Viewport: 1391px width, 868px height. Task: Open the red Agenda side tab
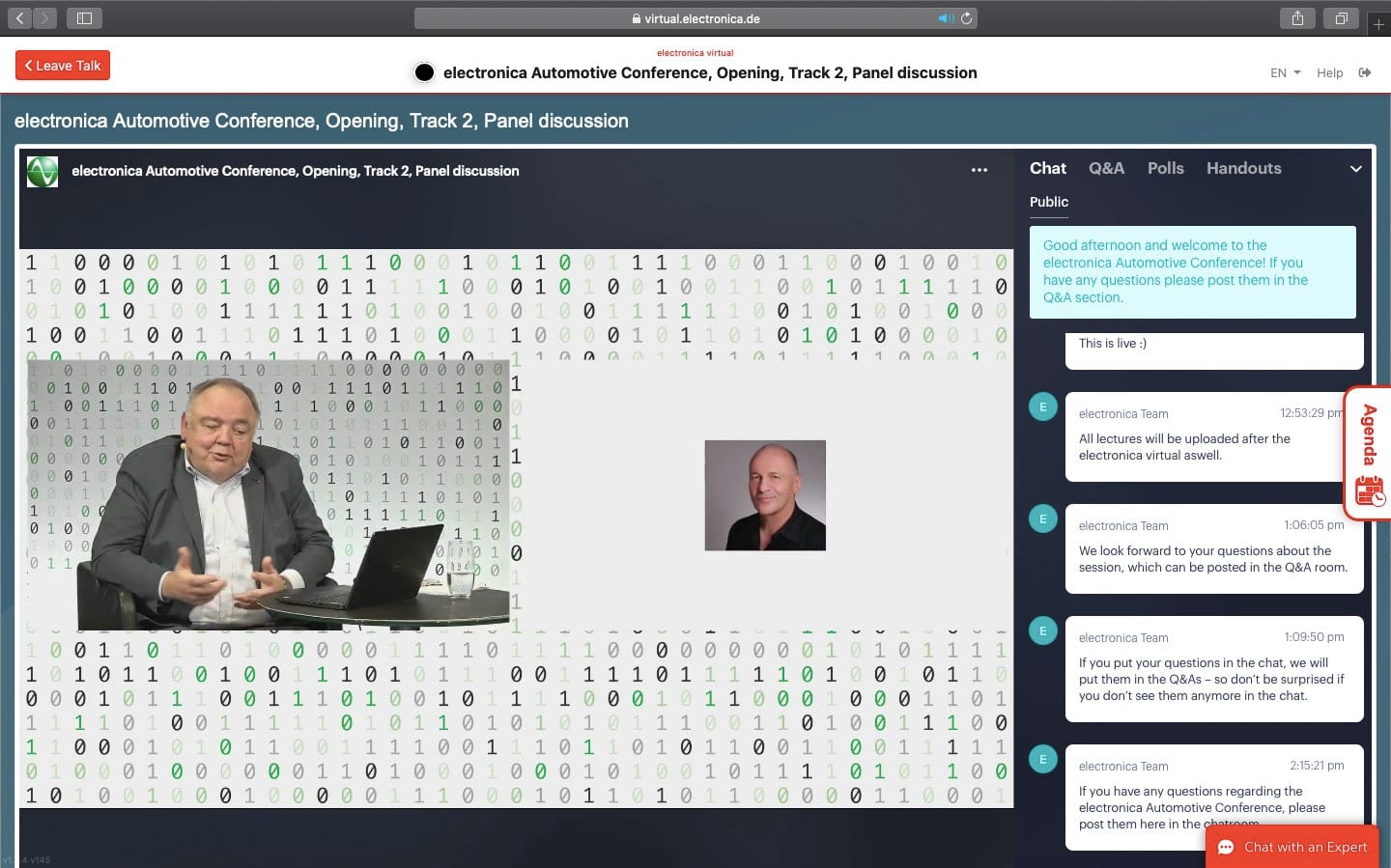tap(1368, 454)
